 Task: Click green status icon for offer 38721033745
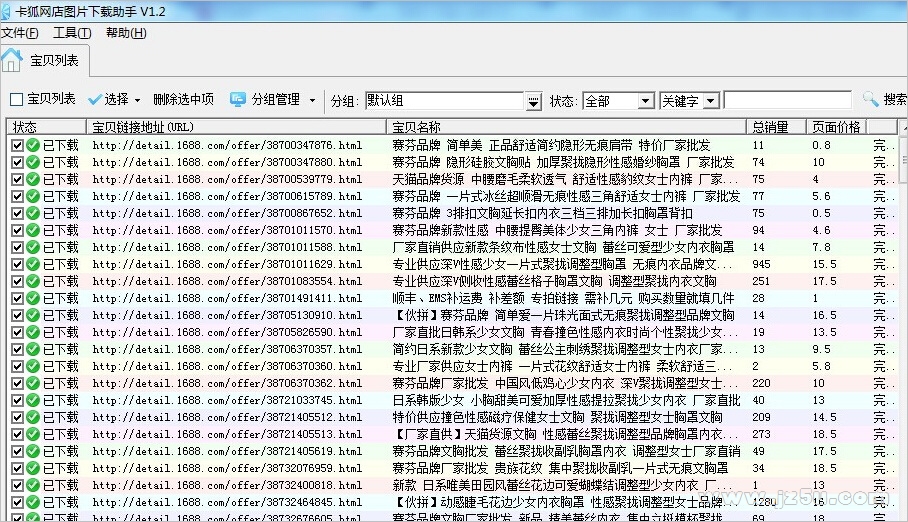33,400
